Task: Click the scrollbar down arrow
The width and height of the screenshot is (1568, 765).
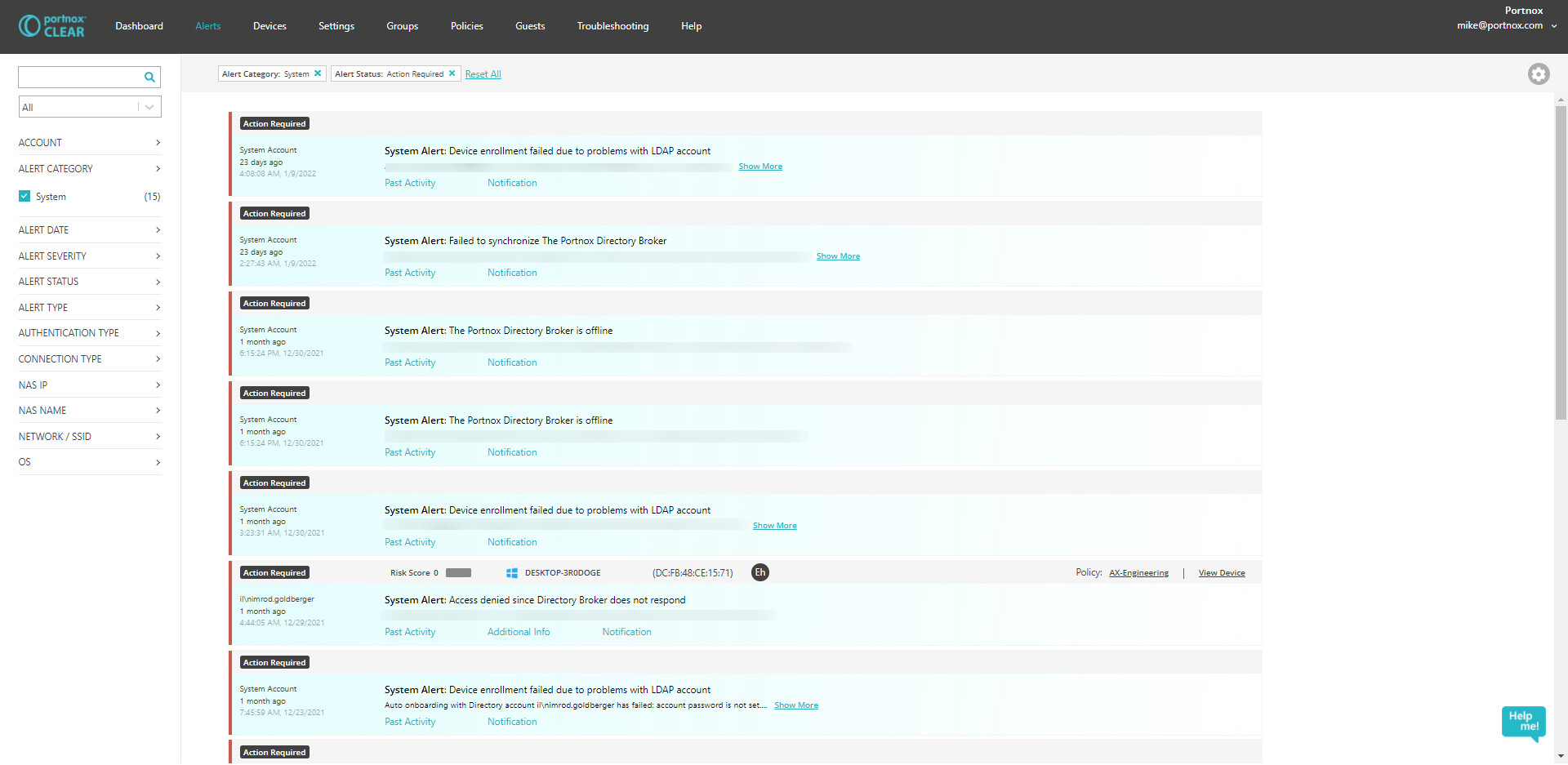Action: (1561, 757)
